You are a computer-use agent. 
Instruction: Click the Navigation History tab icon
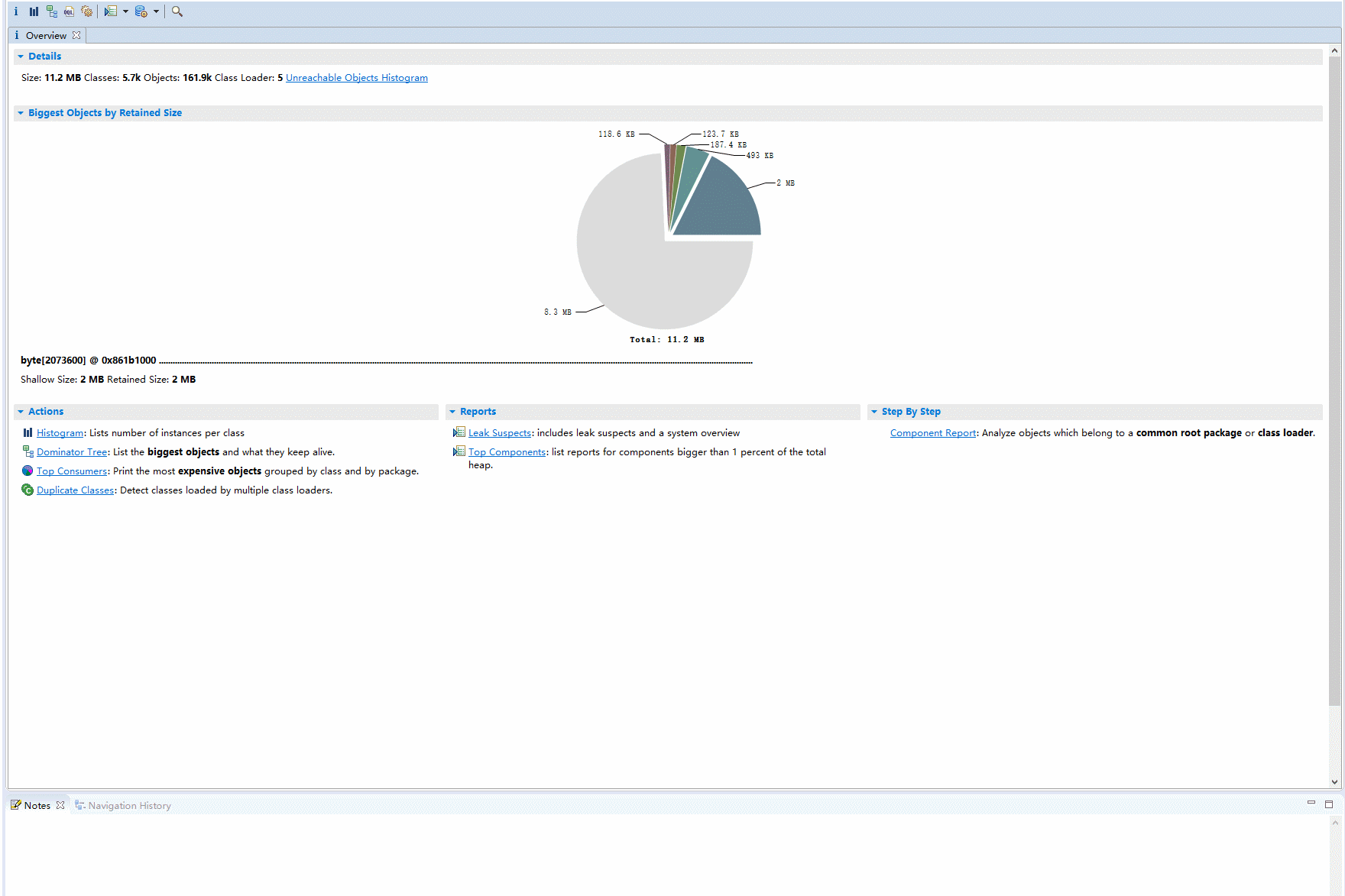(x=79, y=805)
